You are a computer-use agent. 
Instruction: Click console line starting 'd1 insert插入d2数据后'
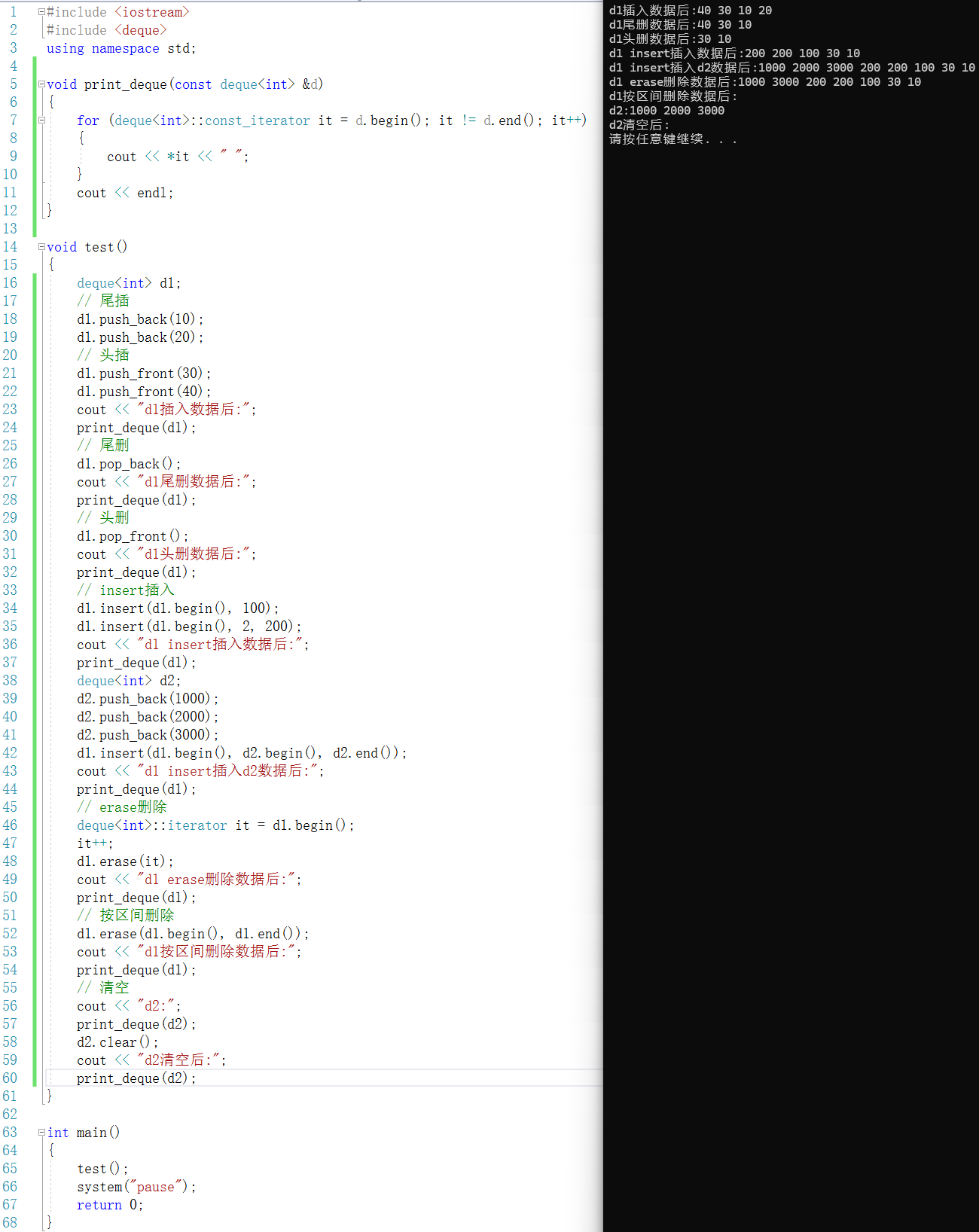click(792, 68)
